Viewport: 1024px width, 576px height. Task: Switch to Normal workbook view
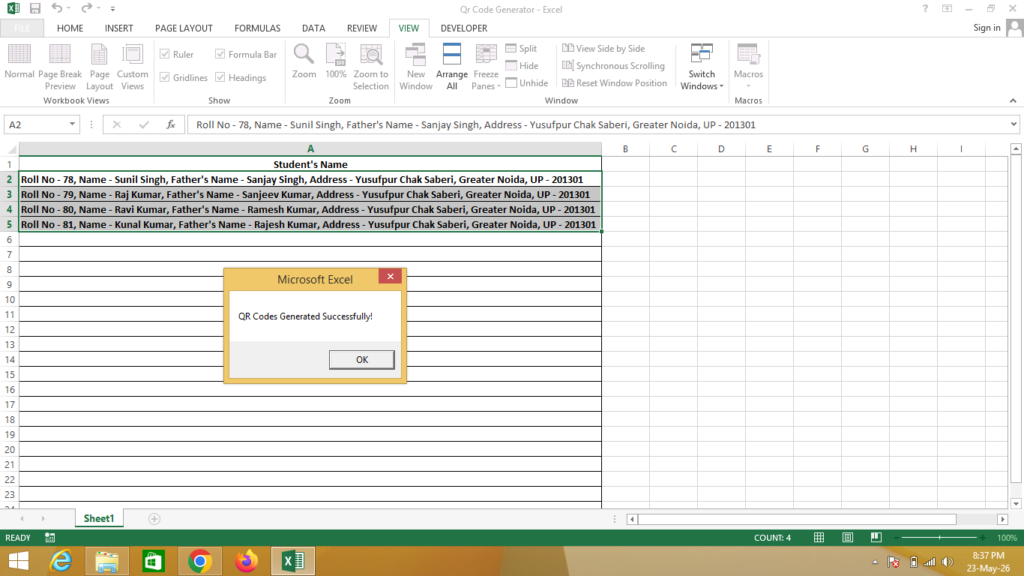(x=19, y=61)
